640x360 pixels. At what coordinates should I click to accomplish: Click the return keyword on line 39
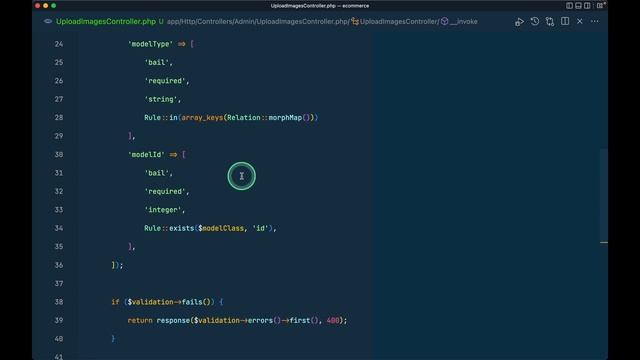click(x=140, y=320)
